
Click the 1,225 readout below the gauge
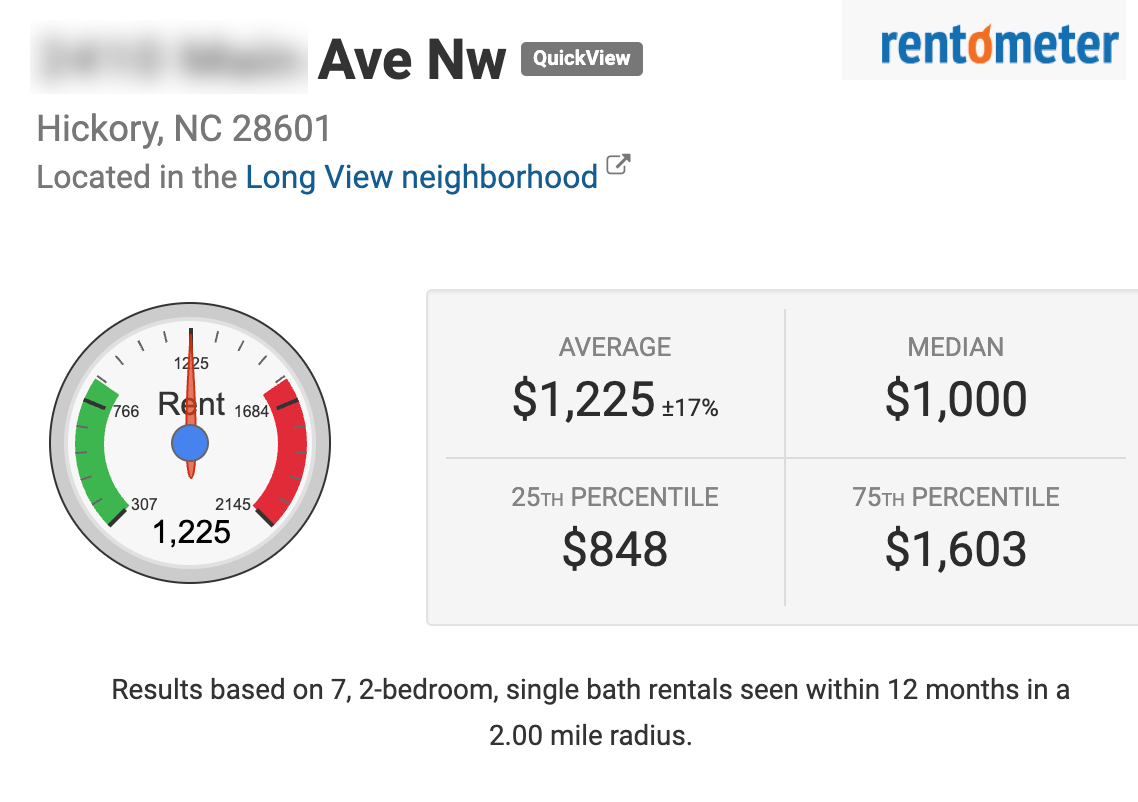coord(191,532)
